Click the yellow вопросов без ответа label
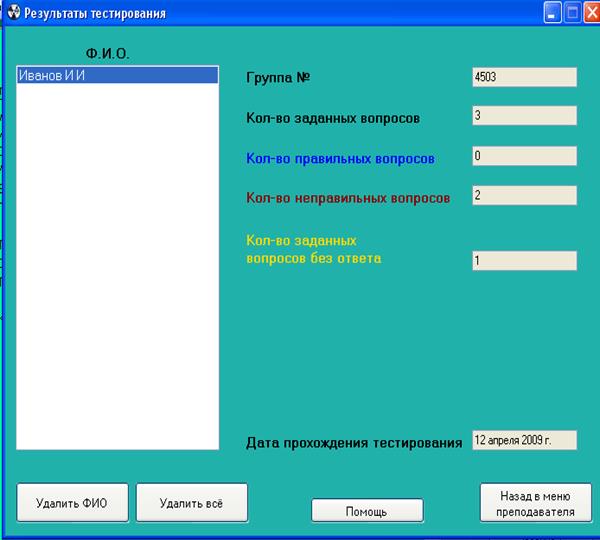The width and height of the screenshot is (600, 540). click(x=314, y=250)
